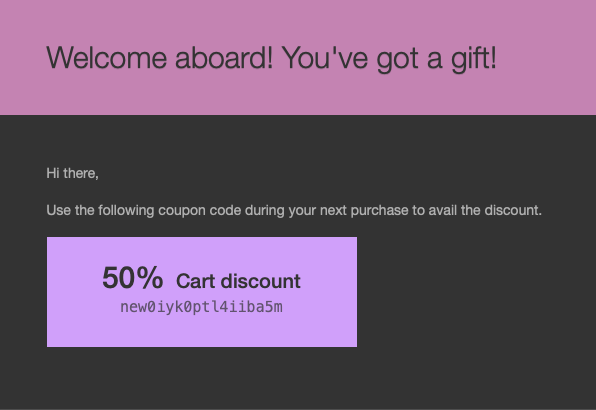Click the word gift! in the heading
This screenshot has height=410, width=596.
[x=474, y=59]
